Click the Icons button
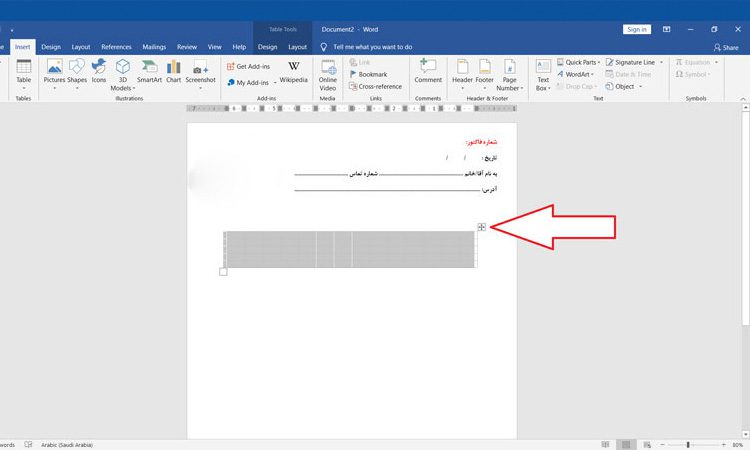This screenshot has height=450, width=750. (x=99, y=71)
